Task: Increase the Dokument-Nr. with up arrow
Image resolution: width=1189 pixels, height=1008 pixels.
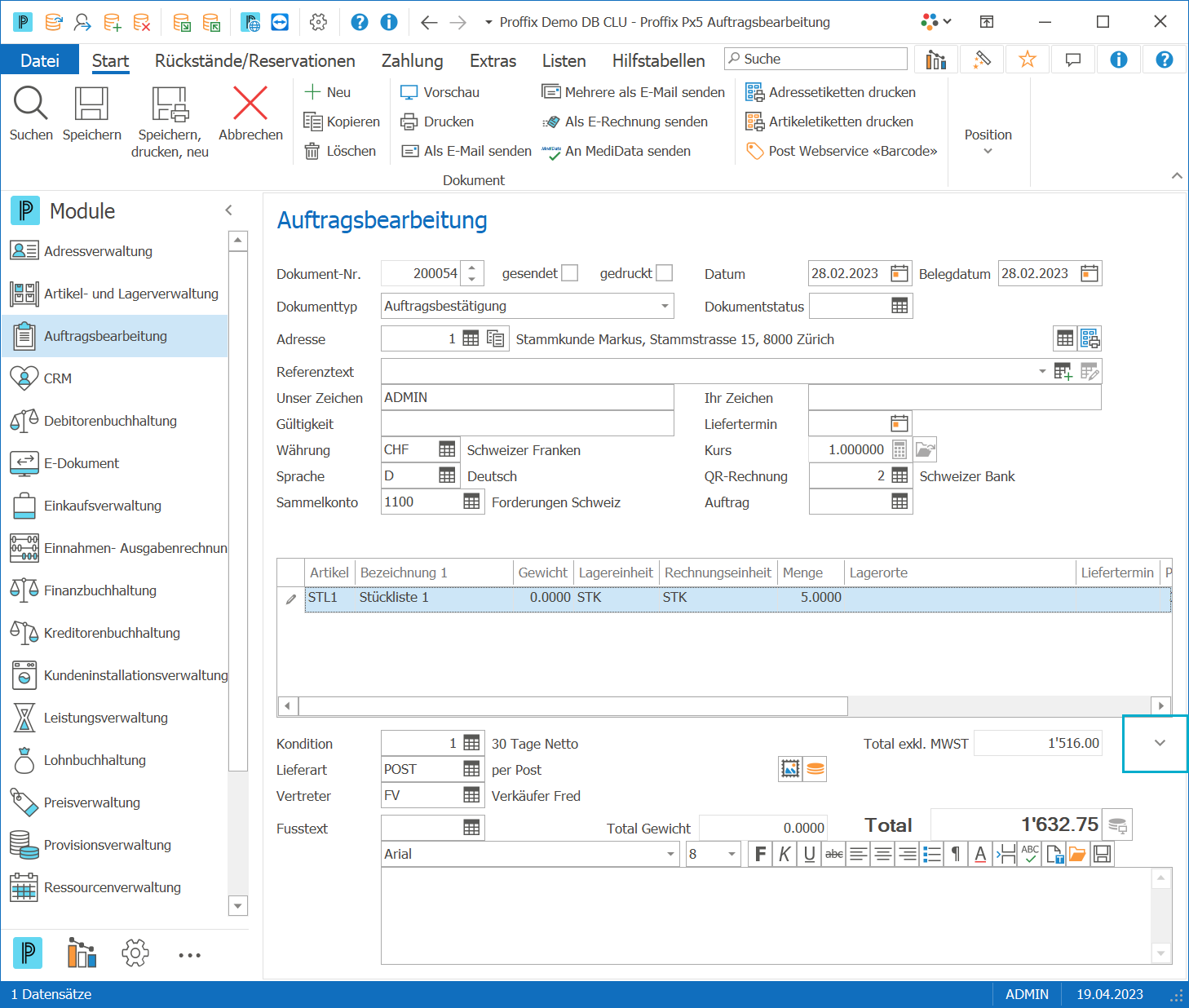Action: 472,267
